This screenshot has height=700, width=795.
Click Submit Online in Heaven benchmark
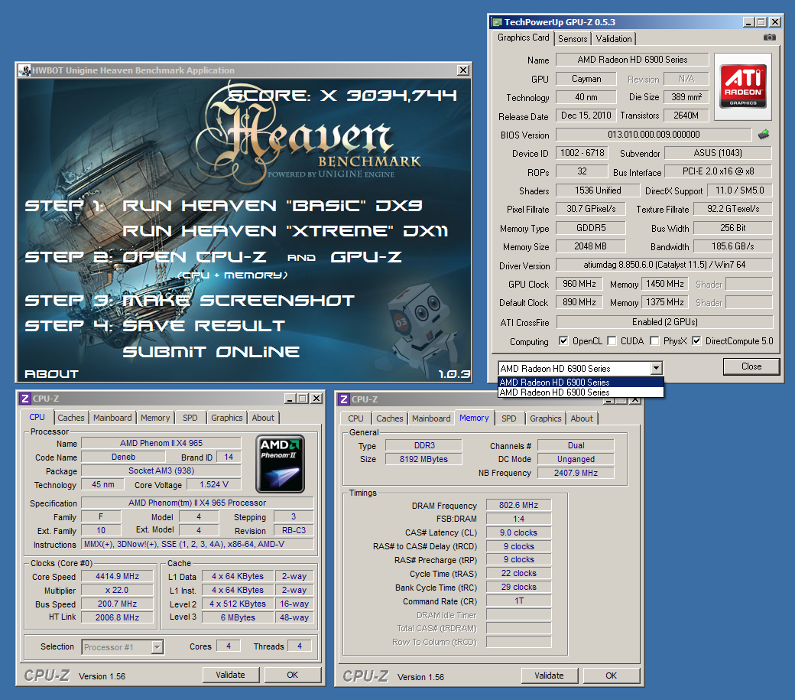[x=211, y=351]
